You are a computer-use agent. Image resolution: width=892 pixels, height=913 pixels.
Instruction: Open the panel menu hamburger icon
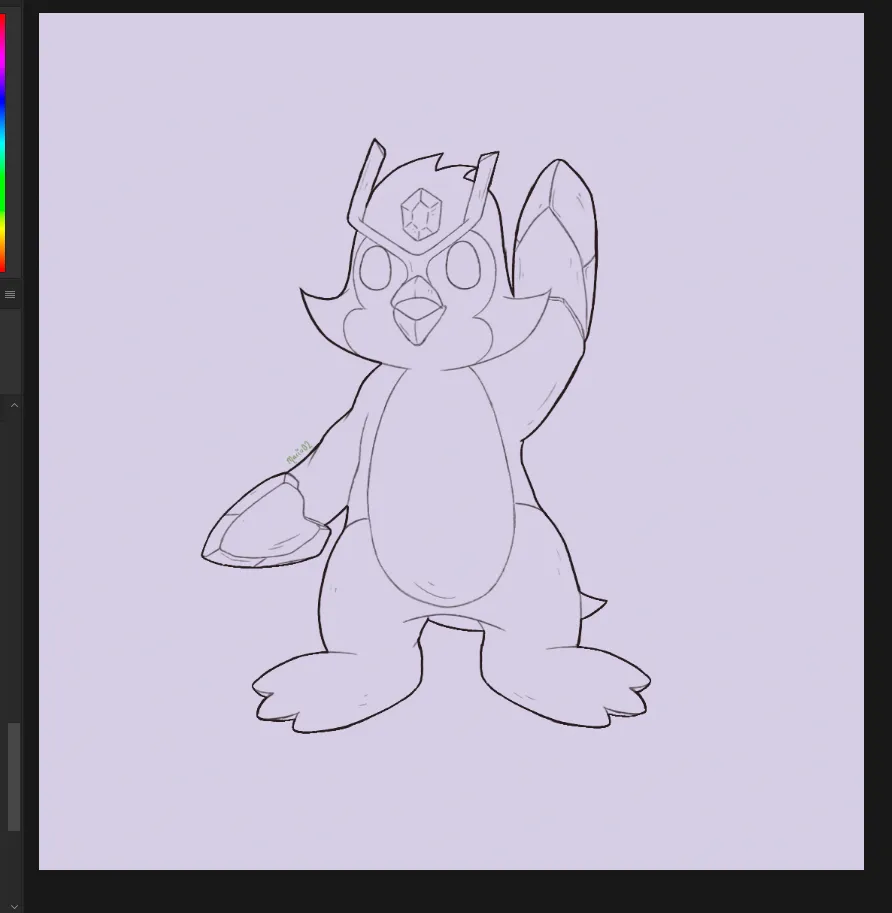click(10, 295)
